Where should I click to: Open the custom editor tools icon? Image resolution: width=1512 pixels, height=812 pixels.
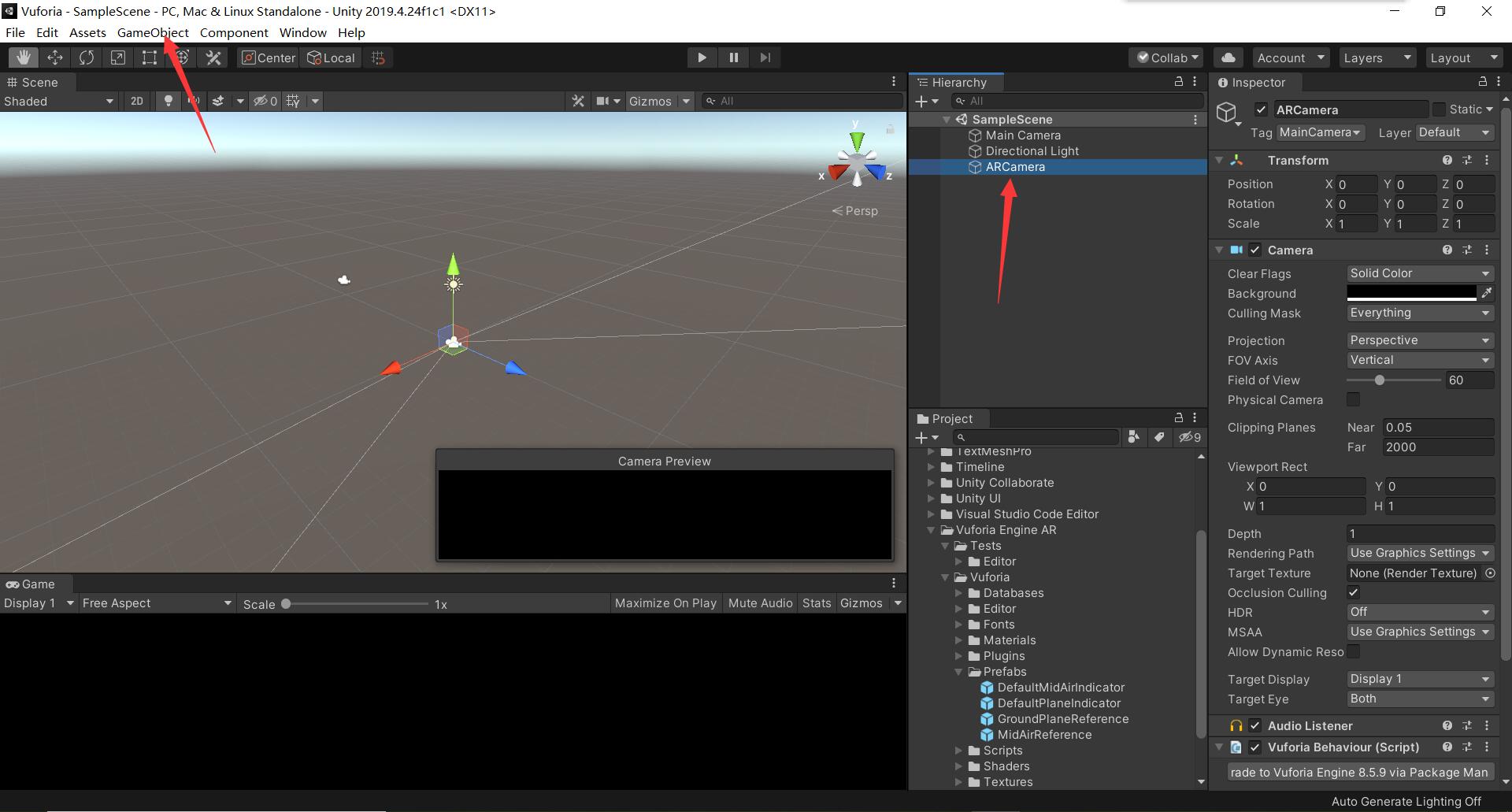coord(213,57)
